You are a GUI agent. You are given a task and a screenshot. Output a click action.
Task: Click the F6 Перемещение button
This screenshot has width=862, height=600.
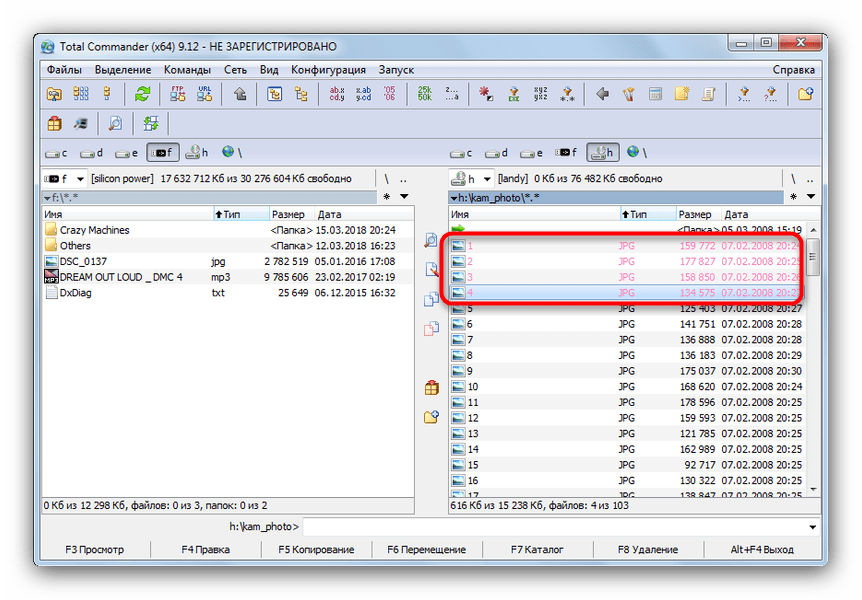point(427,549)
